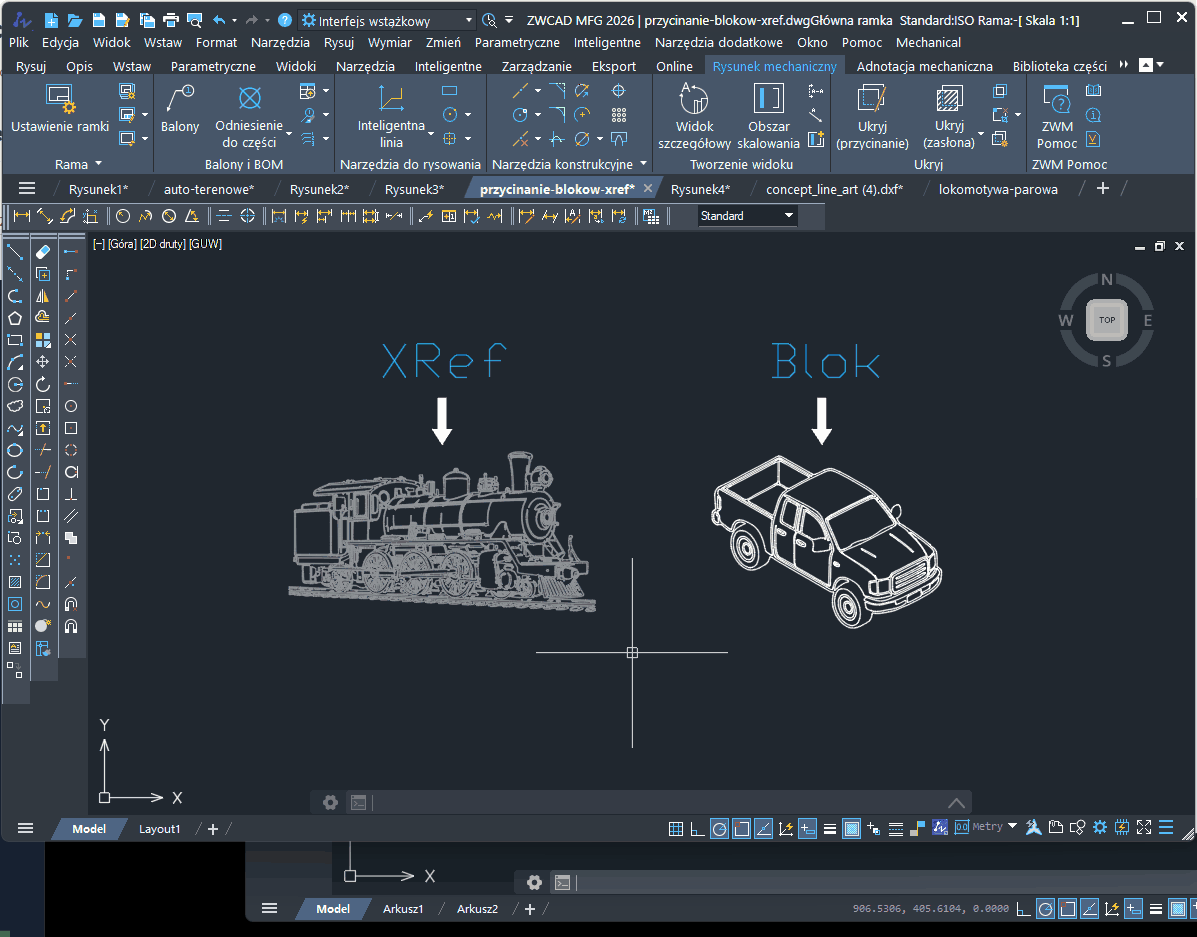Toggle ortho mode in status bar
The height and width of the screenshot is (937, 1197).
(x=697, y=828)
